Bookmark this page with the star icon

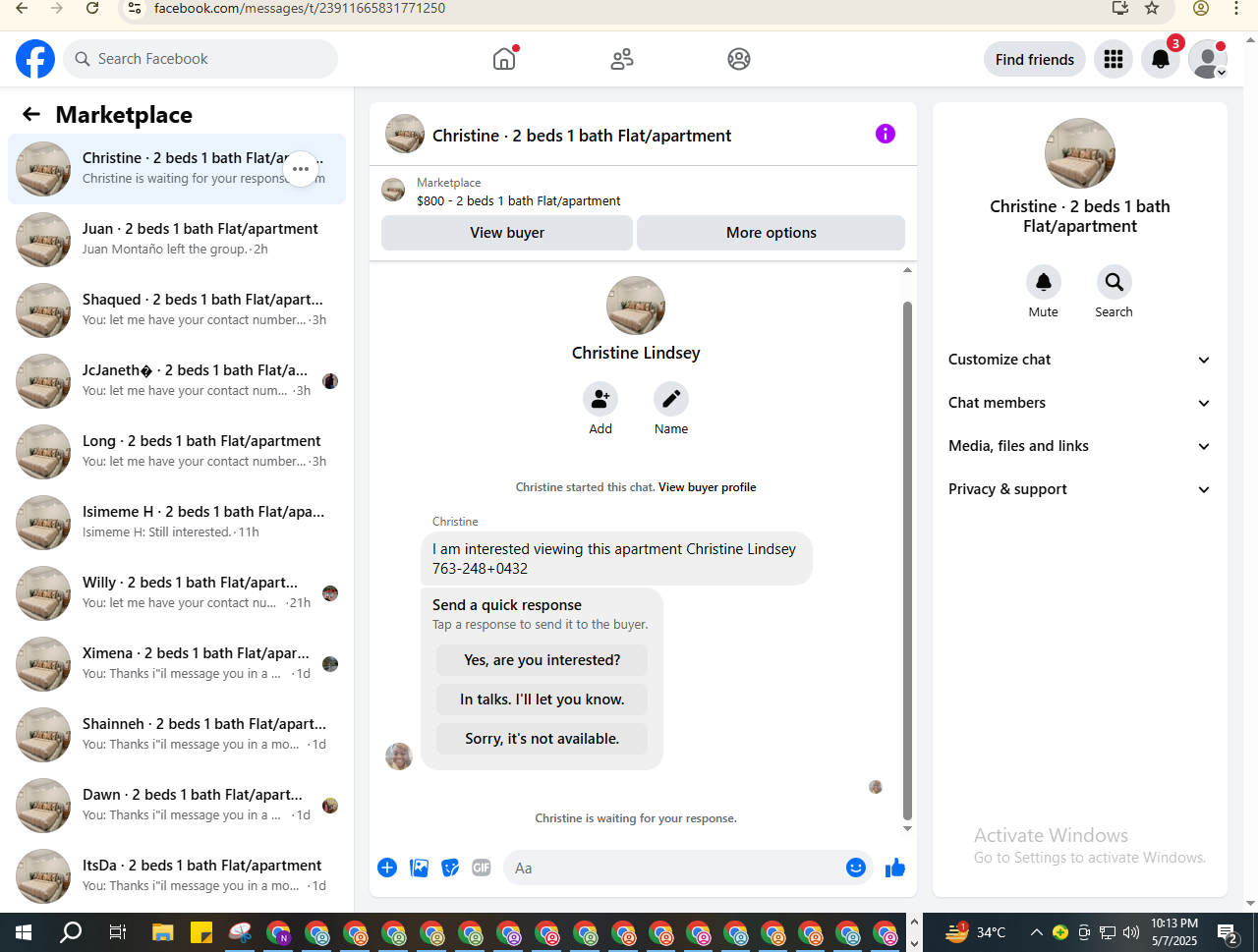[x=1152, y=8]
